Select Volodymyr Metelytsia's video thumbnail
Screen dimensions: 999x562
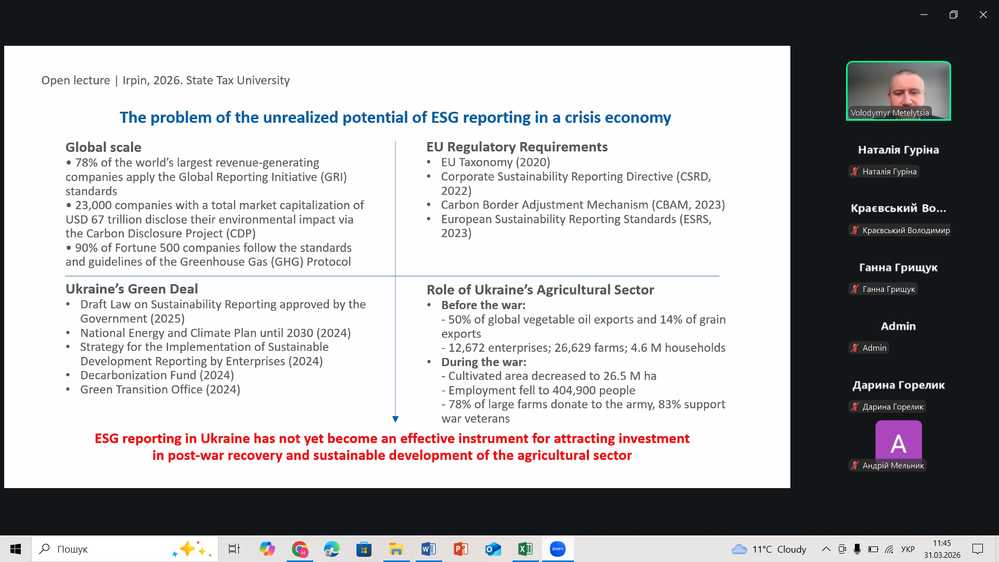coord(897,91)
